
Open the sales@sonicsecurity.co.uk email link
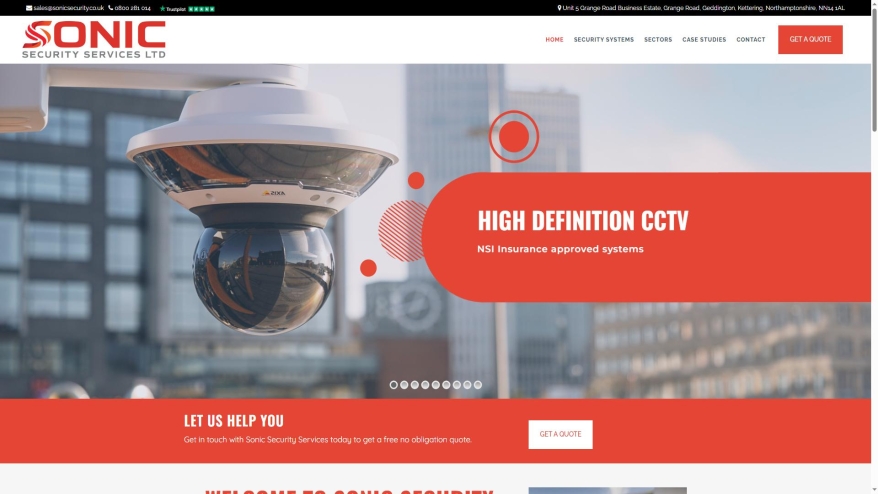pyautogui.click(x=68, y=8)
